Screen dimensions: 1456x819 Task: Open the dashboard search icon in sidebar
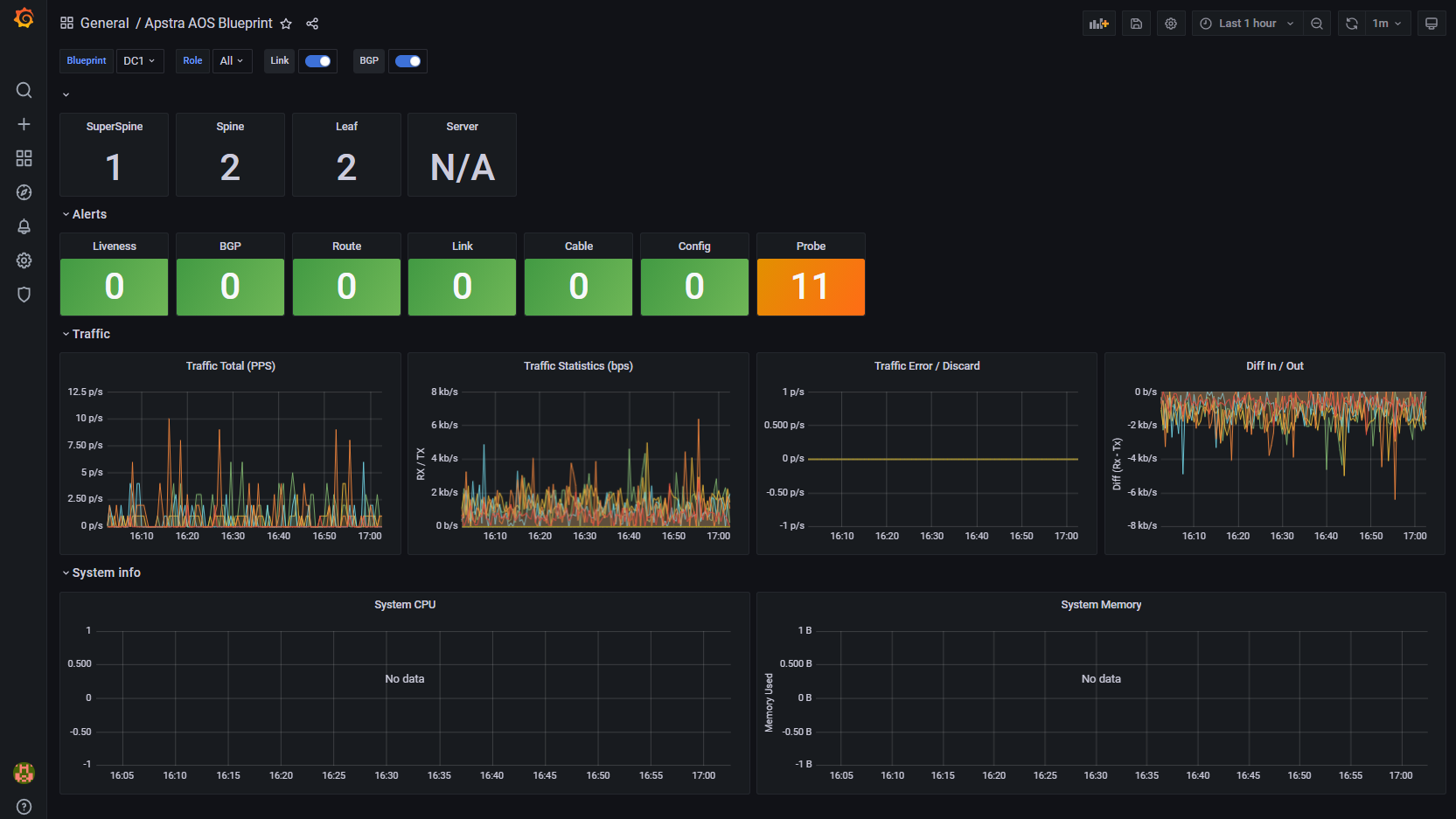24,90
